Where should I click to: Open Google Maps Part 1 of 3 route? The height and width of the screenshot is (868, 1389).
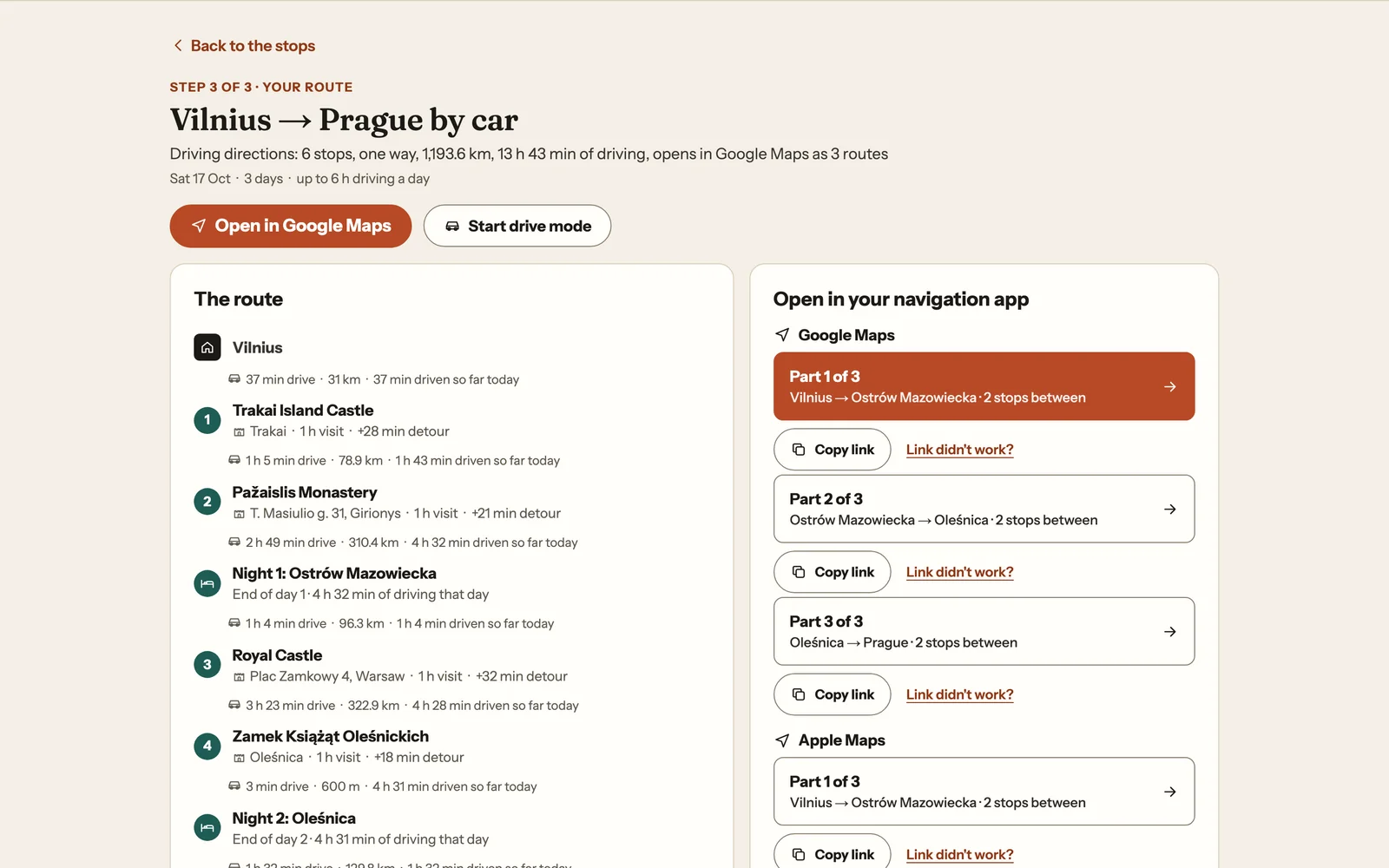pos(984,386)
